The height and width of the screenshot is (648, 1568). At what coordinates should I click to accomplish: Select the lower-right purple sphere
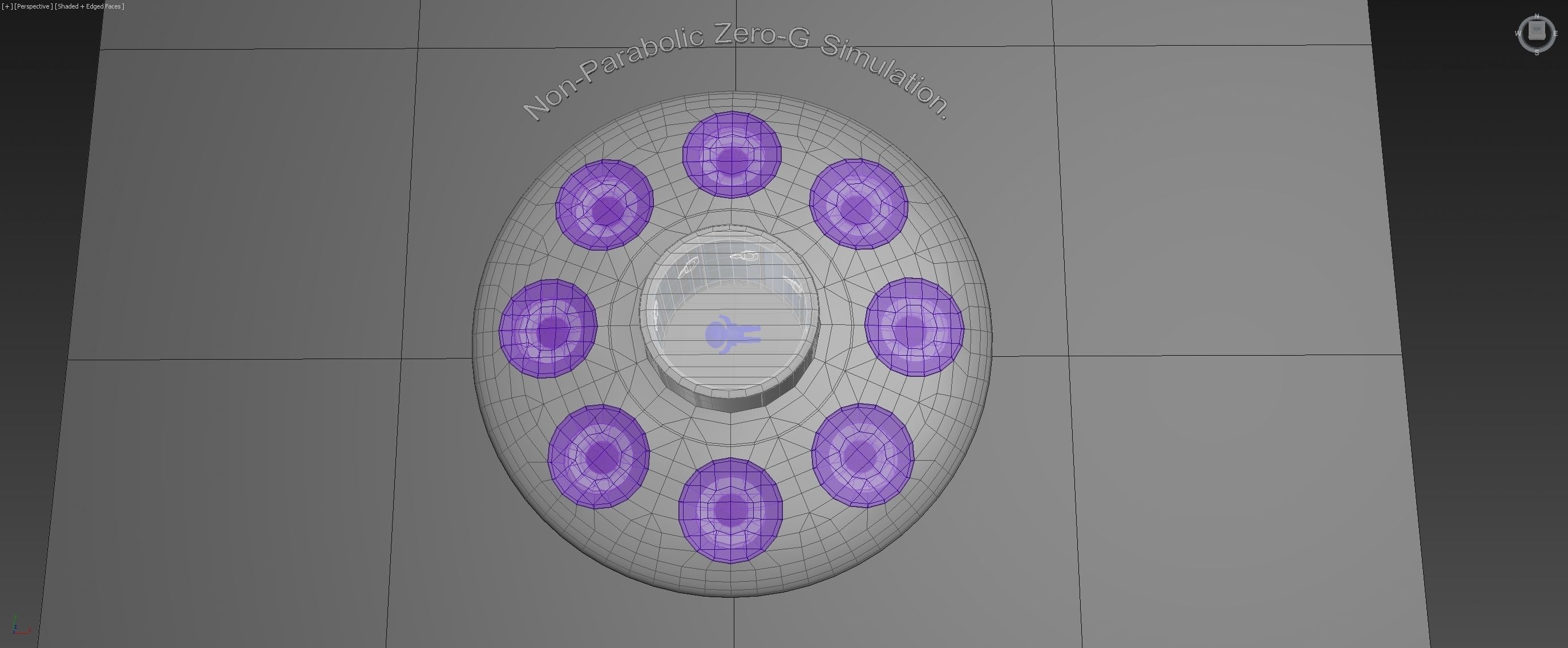863,455
